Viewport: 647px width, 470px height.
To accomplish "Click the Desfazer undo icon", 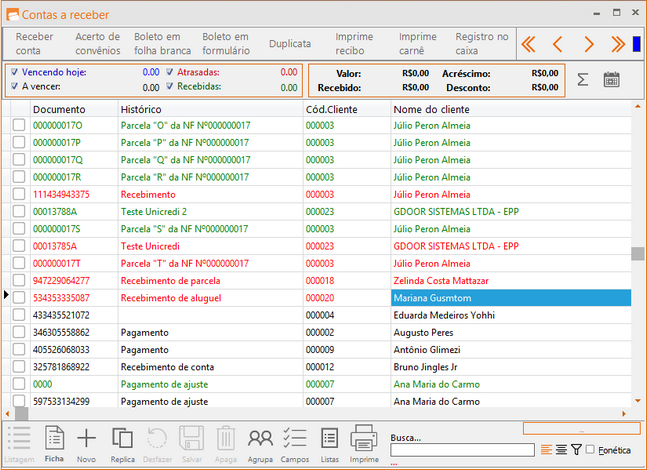I will pos(157,444).
